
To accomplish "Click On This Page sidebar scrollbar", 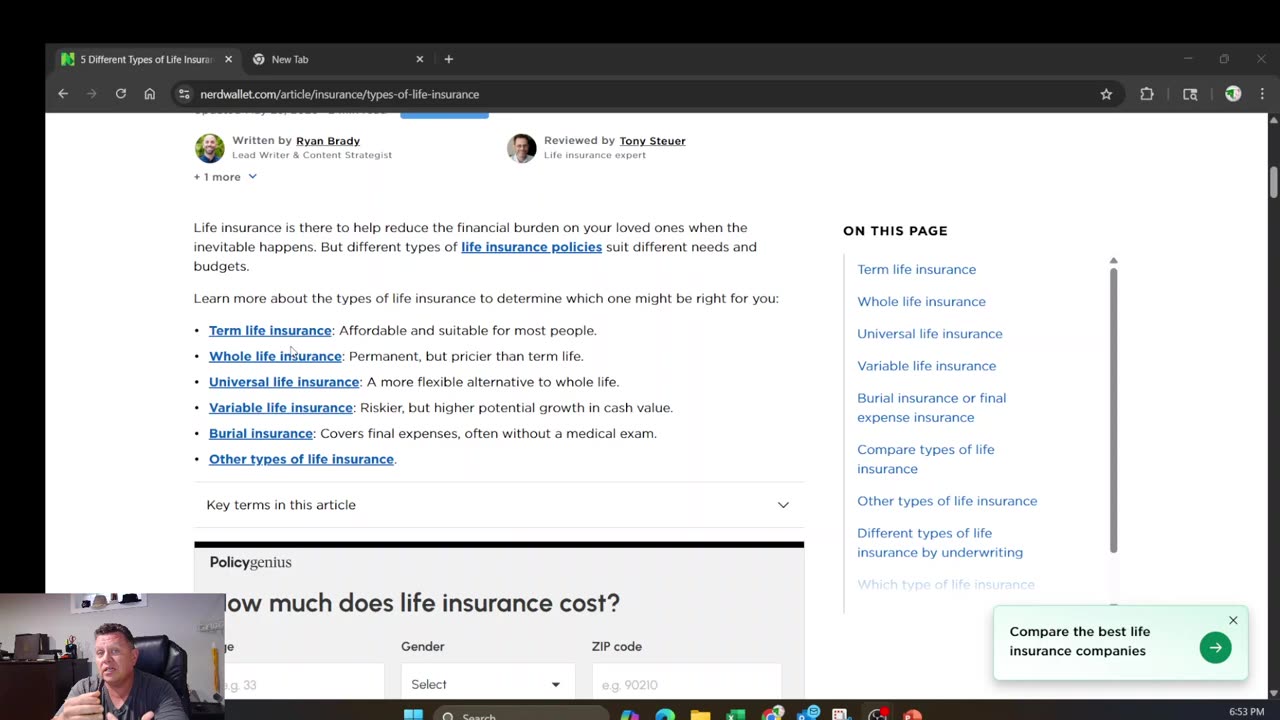I will (1113, 410).
